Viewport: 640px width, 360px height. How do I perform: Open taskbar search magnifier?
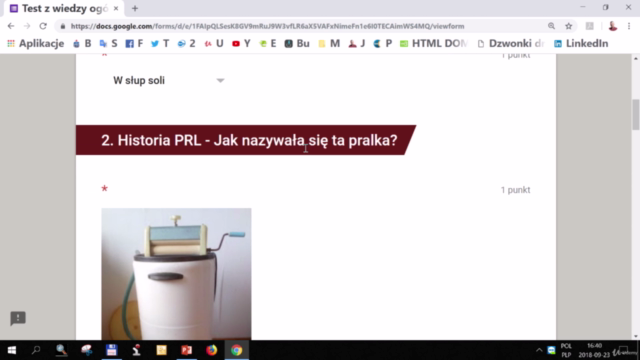(36, 350)
